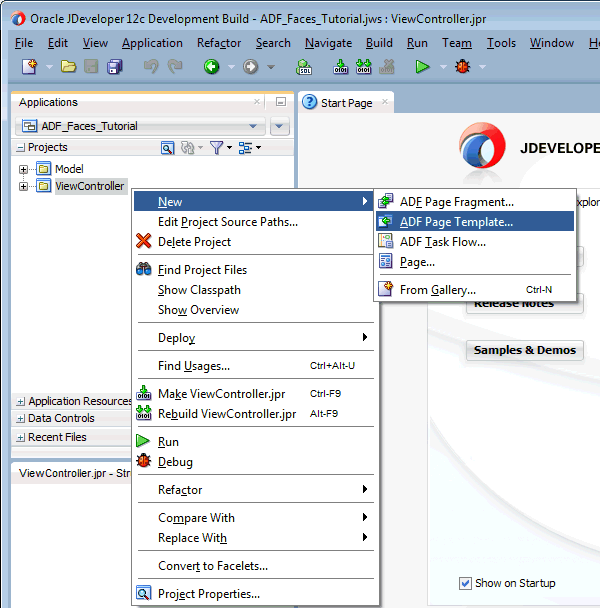
Task: Collapse the Projects section
Action: coord(21,148)
